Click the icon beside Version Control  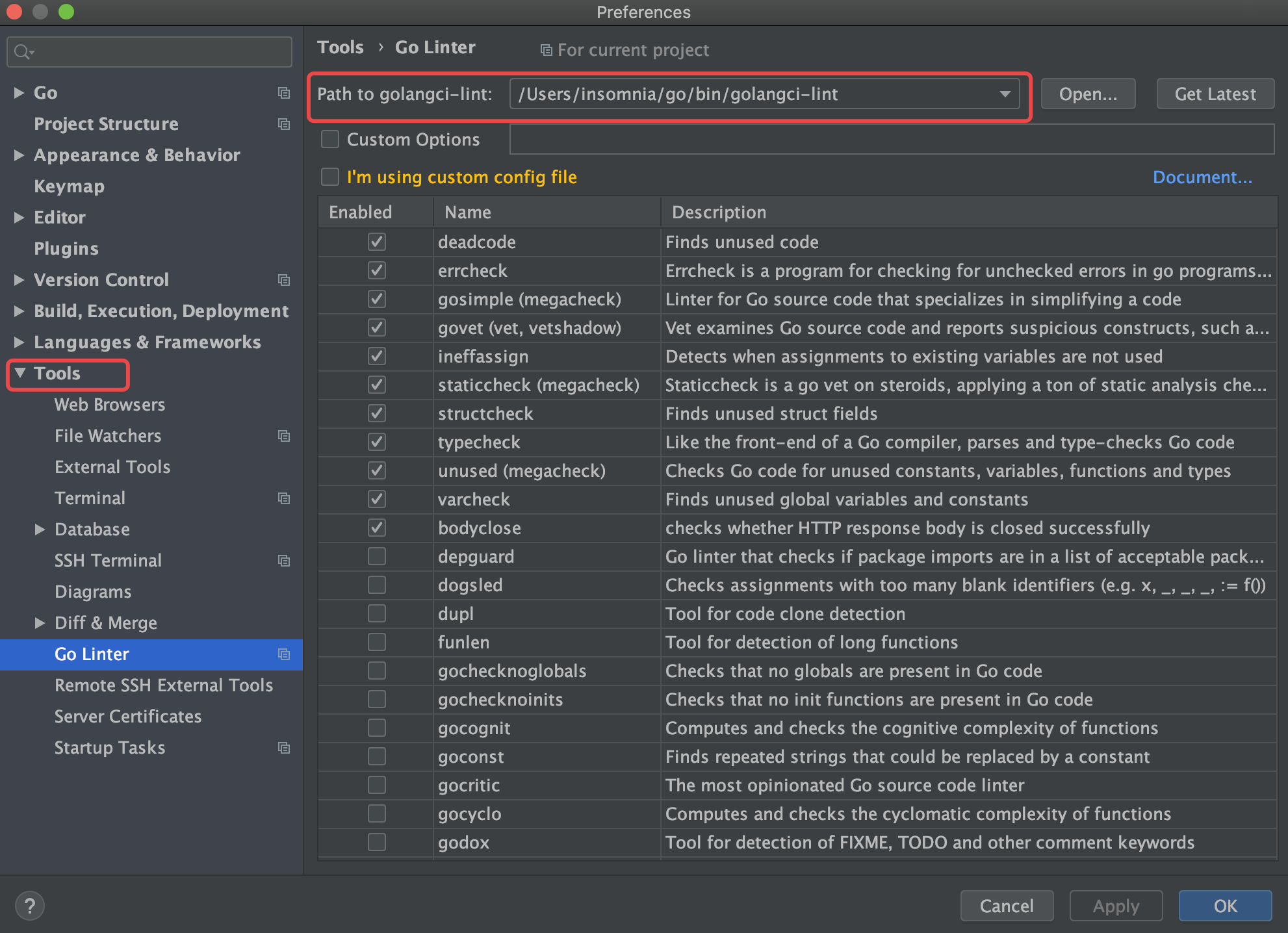(x=284, y=280)
